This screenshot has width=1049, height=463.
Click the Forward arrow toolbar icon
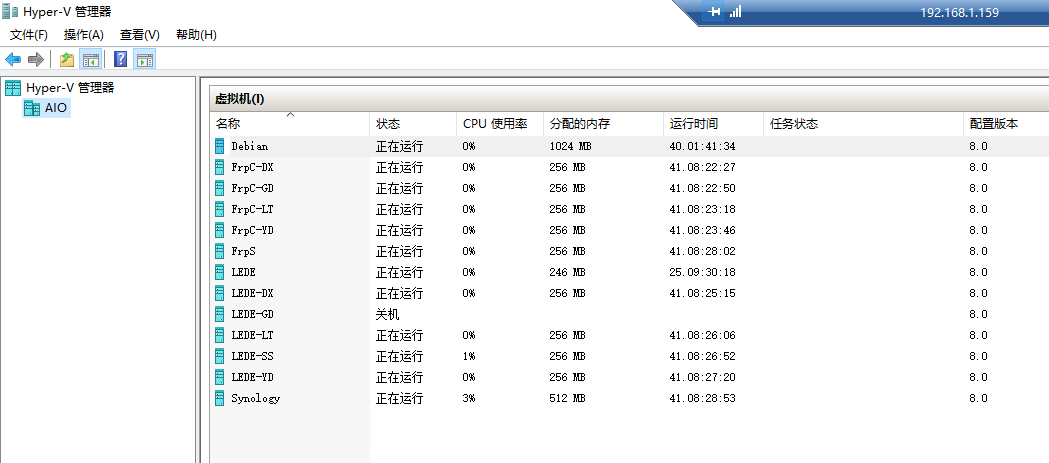coord(35,60)
